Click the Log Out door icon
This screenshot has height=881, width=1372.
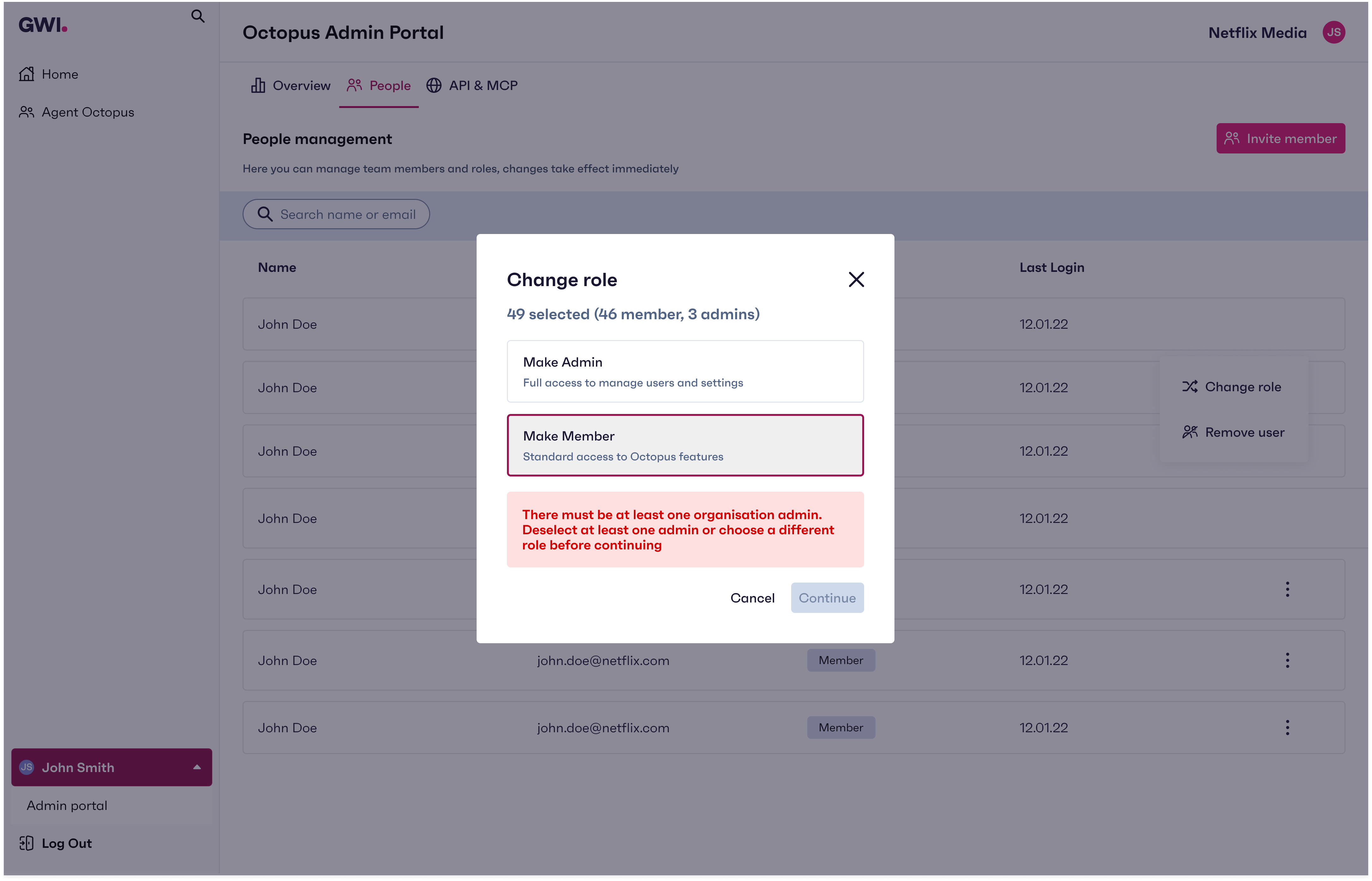26,844
